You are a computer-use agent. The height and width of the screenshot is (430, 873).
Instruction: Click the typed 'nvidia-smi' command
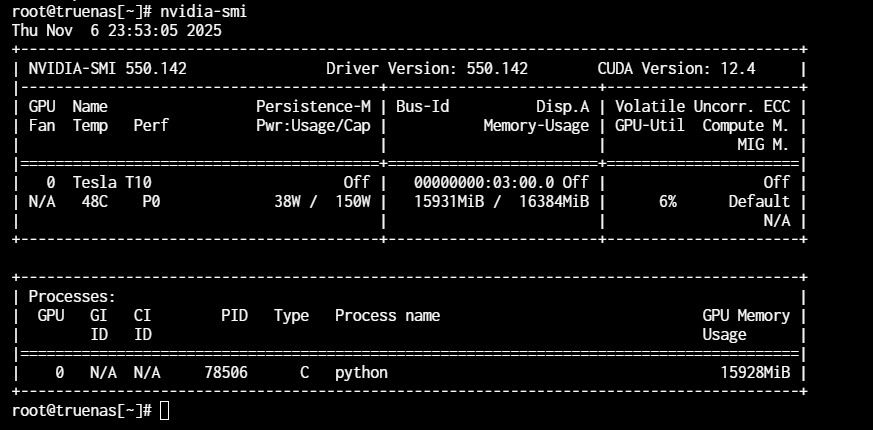tap(203, 11)
